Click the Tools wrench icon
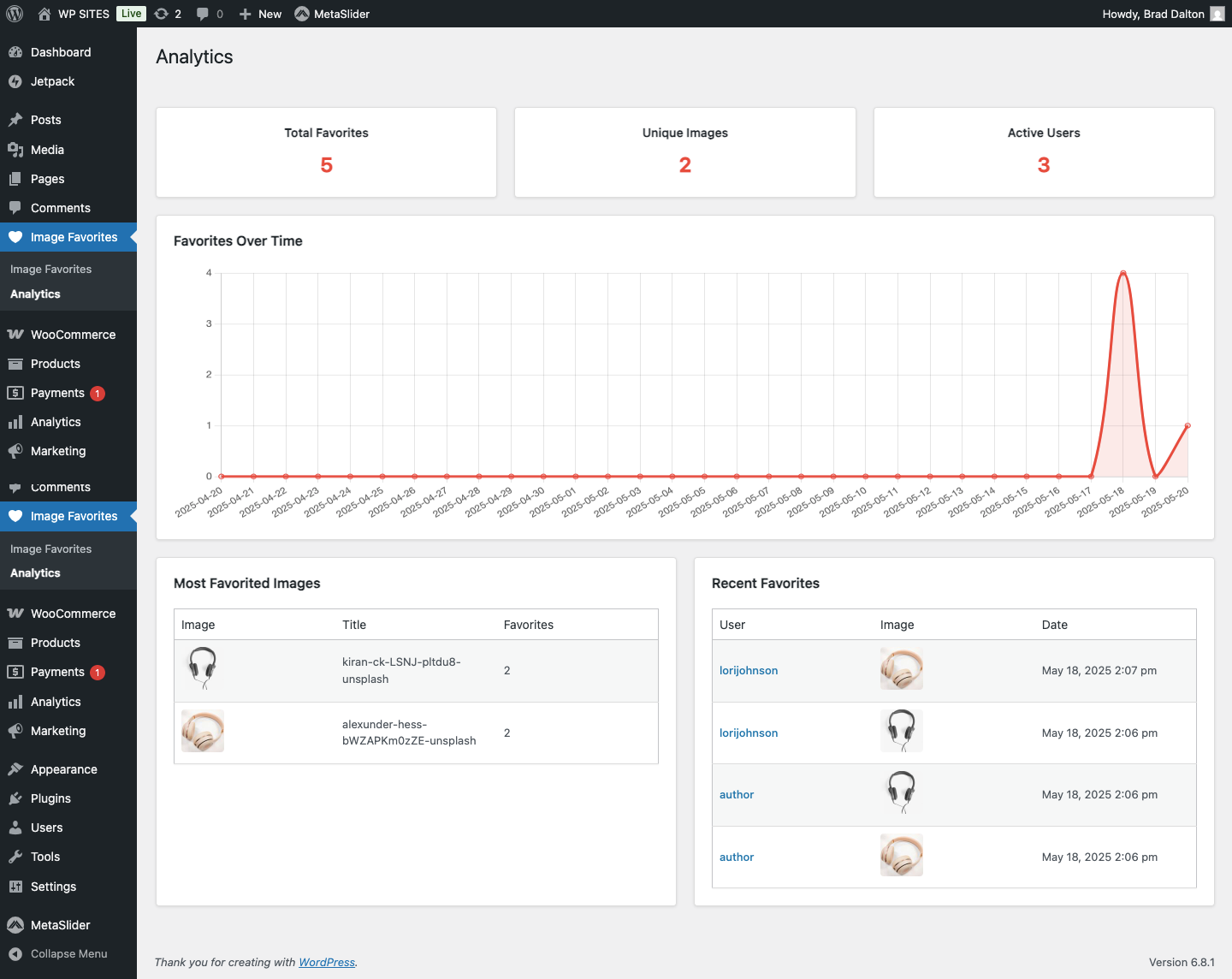1232x979 pixels. coord(15,857)
